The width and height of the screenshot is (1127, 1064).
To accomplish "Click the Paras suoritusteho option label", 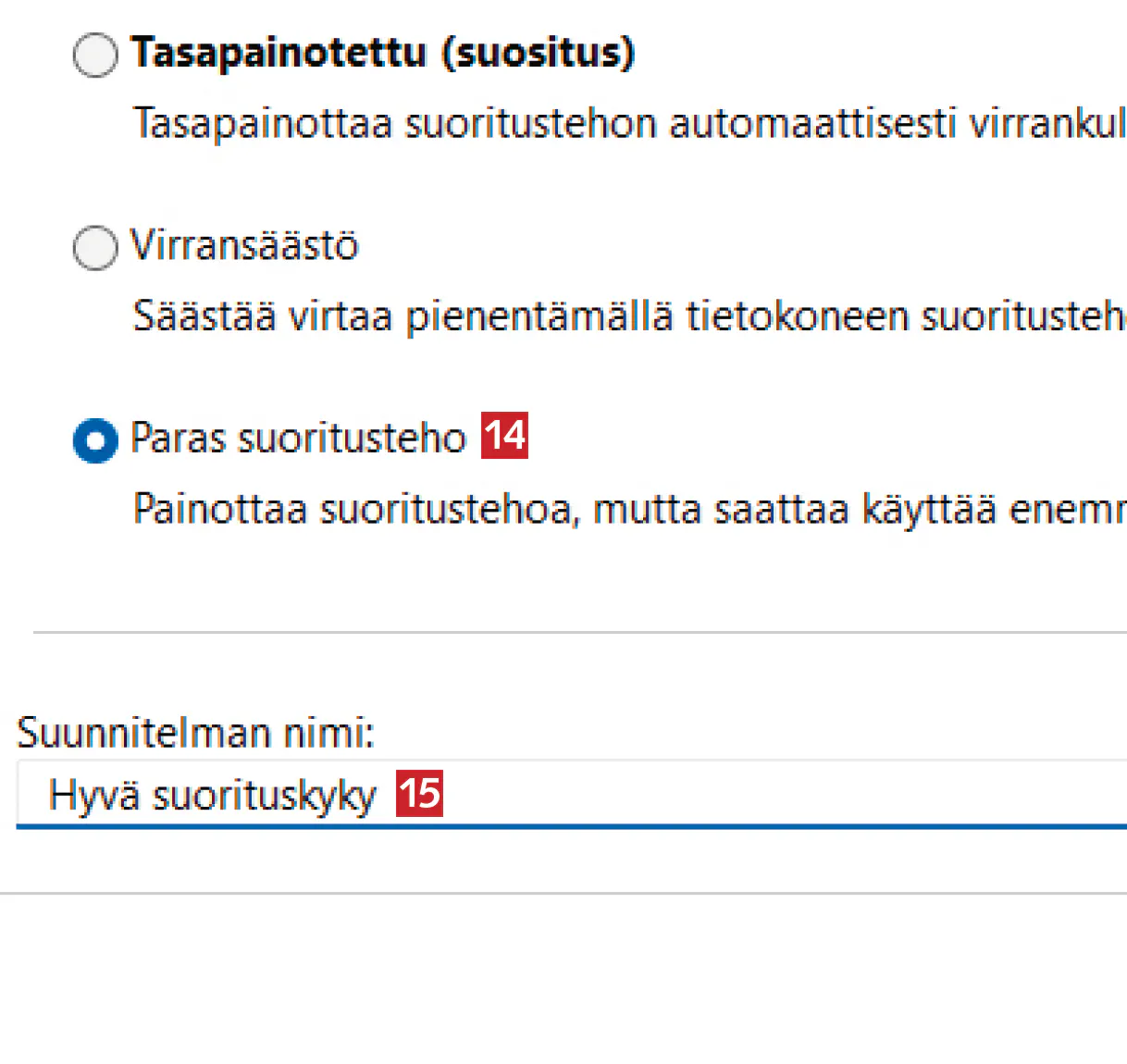I will (x=298, y=439).
